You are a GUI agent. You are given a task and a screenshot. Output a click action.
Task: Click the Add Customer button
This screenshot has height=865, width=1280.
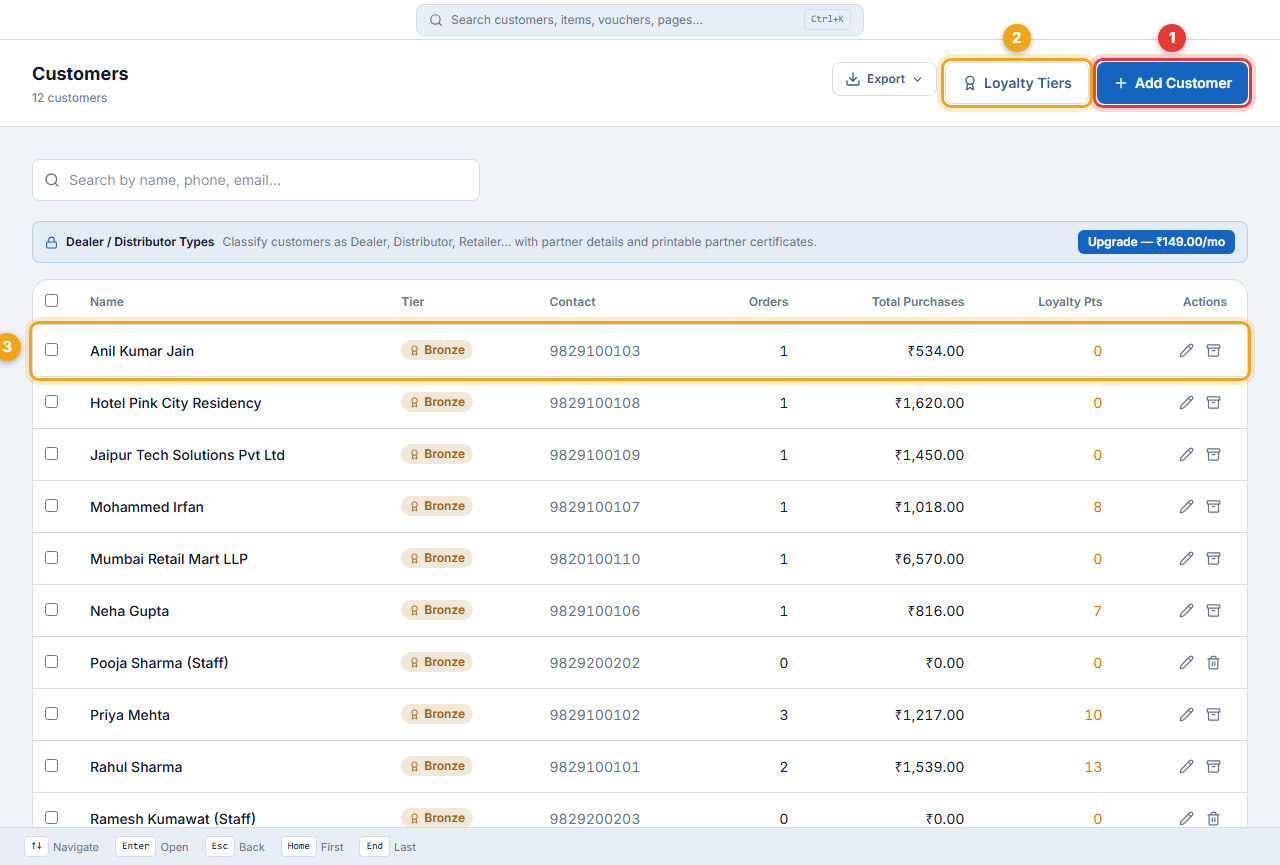[x=1172, y=83]
